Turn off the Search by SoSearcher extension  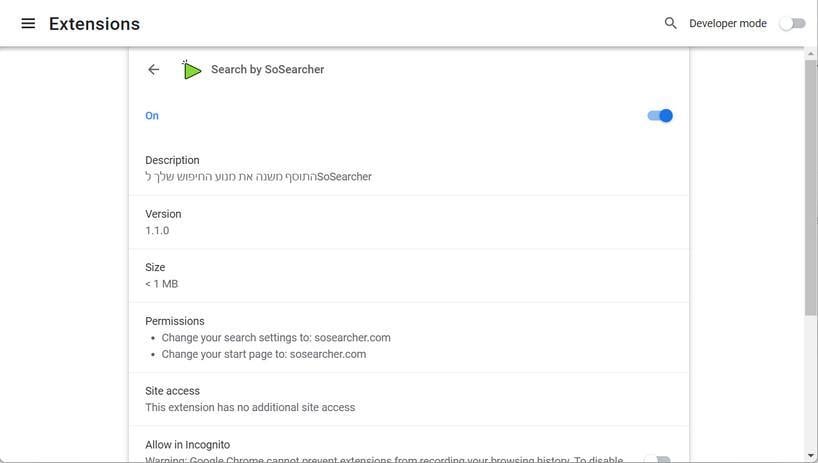(x=660, y=116)
